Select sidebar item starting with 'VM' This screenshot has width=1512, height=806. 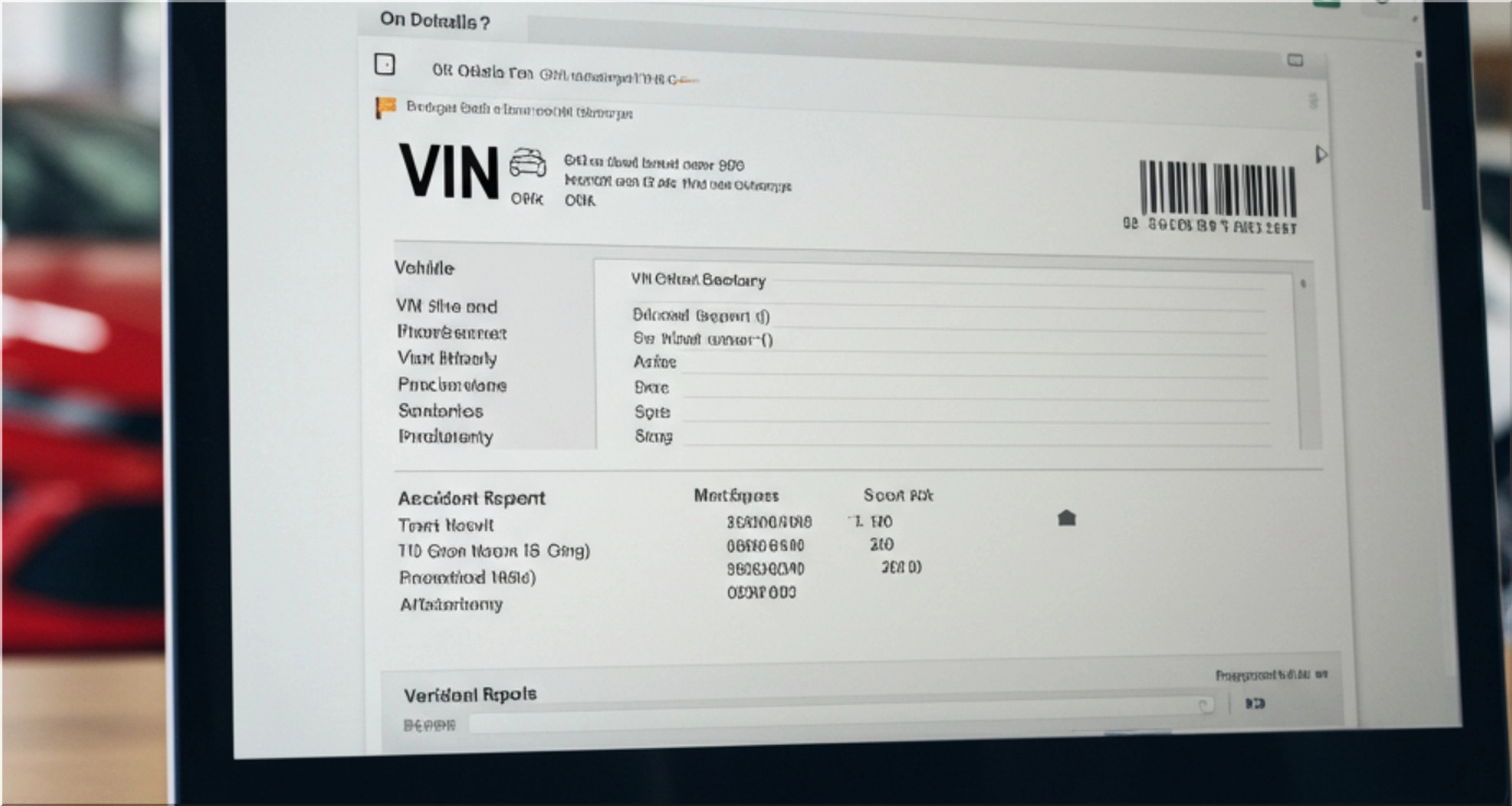[447, 307]
